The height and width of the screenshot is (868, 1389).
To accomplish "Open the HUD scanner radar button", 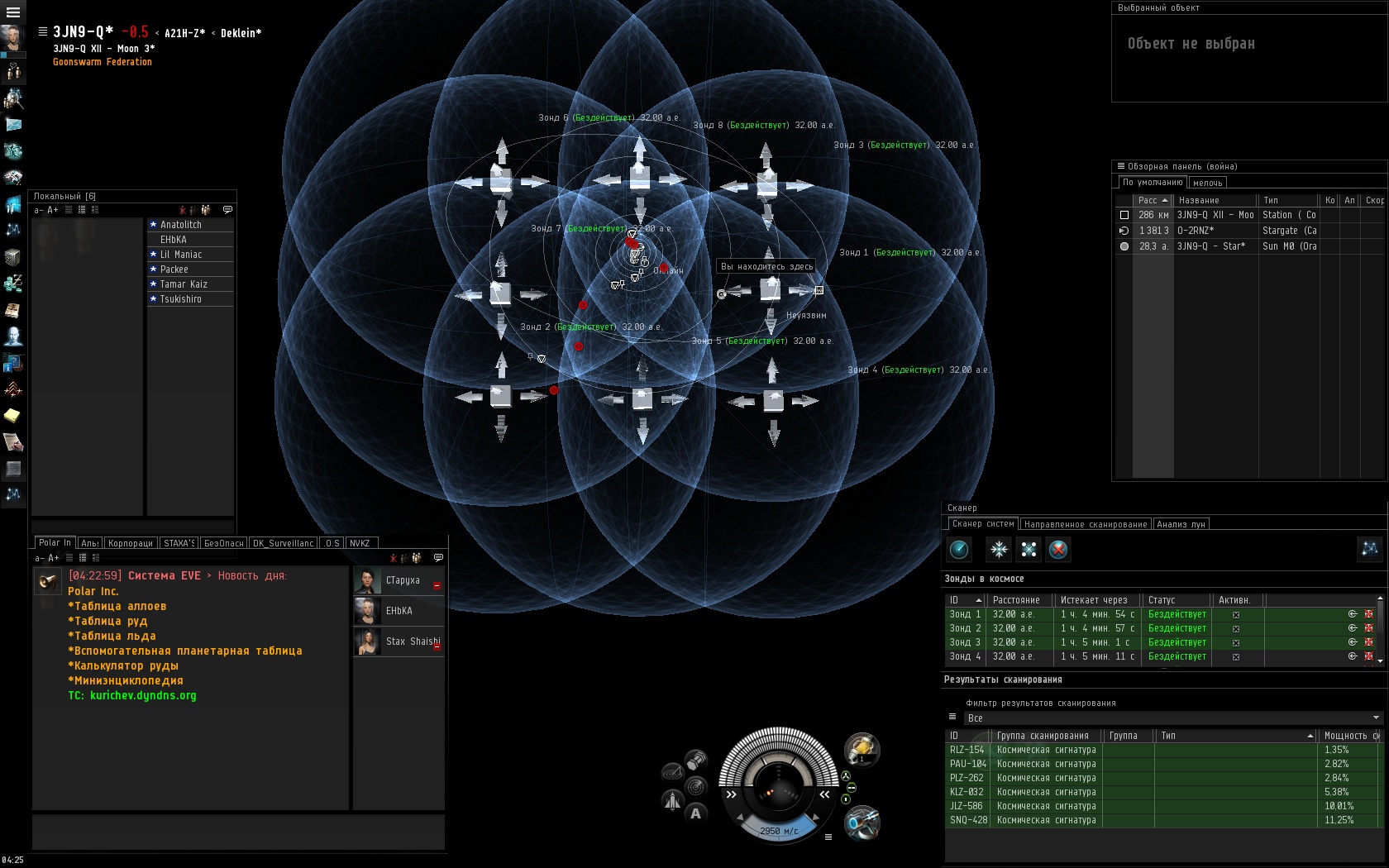I will pyautogui.click(x=697, y=786).
